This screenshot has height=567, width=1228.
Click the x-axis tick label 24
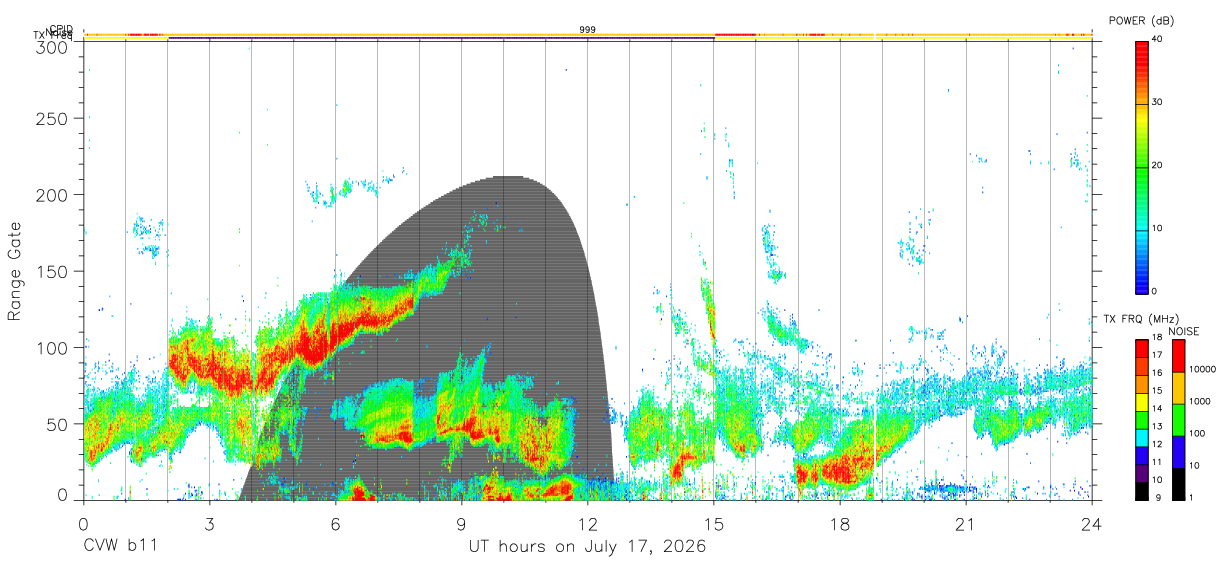click(1092, 525)
